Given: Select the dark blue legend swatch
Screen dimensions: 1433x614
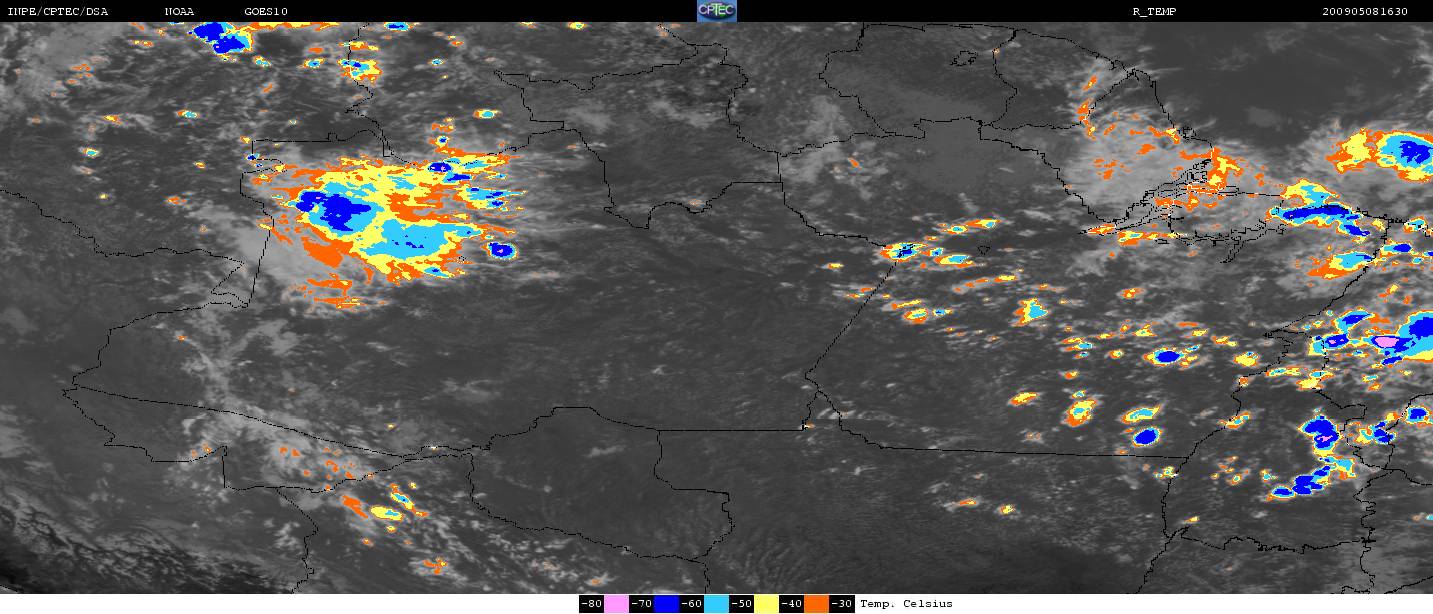Looking at the screenshot, I should [x=666, y=604].
